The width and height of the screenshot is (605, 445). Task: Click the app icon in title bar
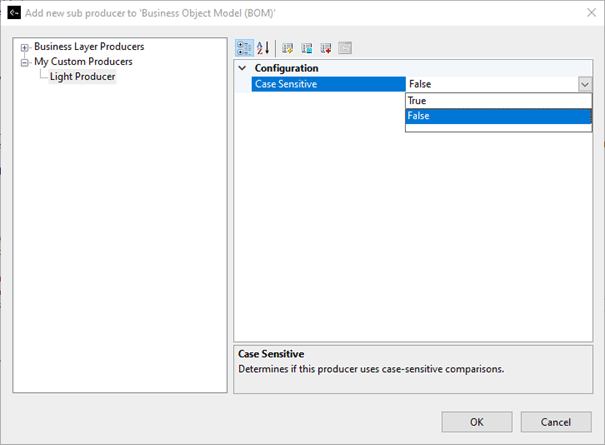(x=14, y=11)
